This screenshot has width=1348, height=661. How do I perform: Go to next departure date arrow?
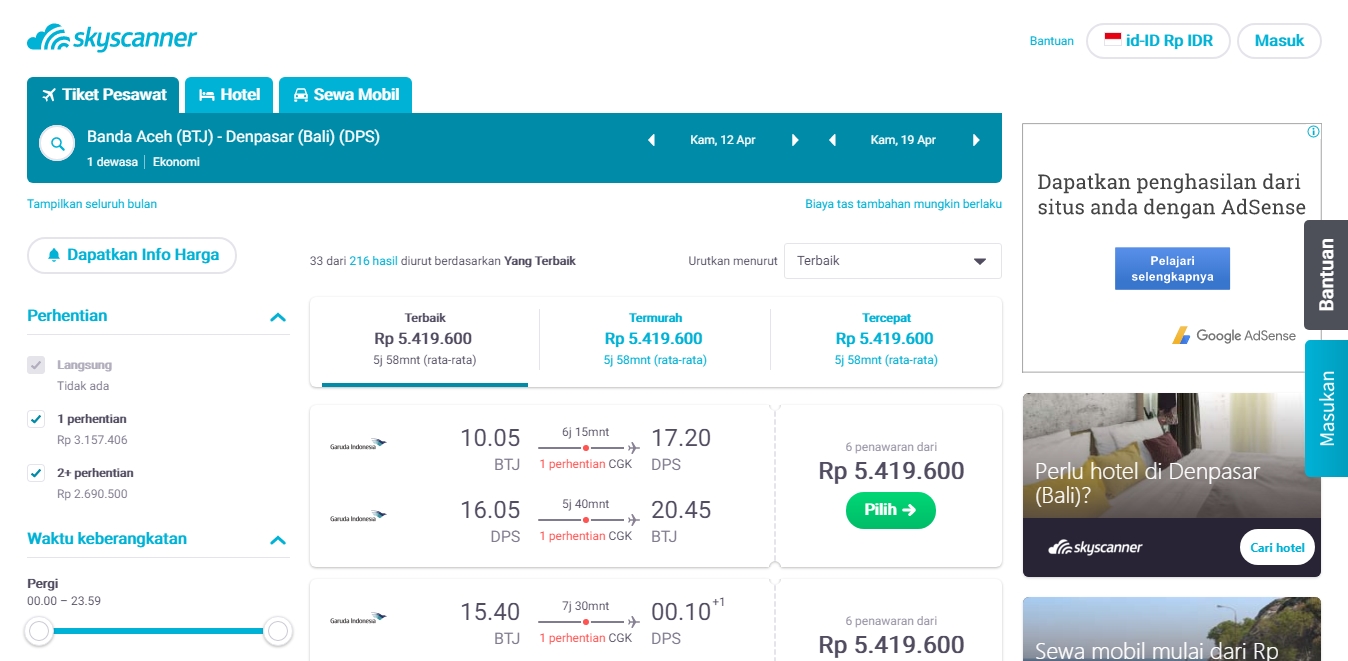(795, 140)
